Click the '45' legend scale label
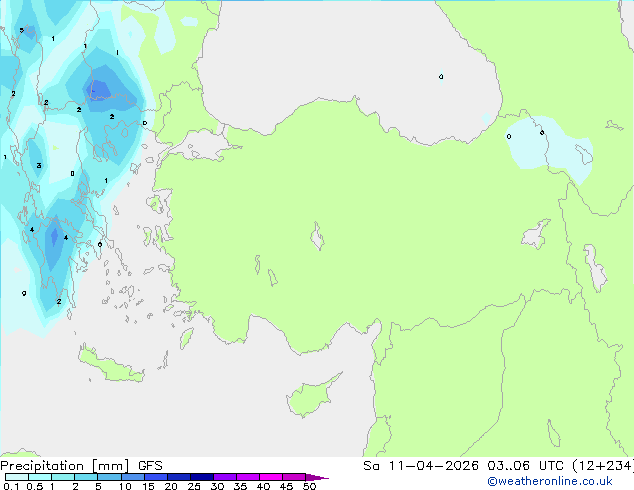 pyautogui.click(x=286, y=486)
